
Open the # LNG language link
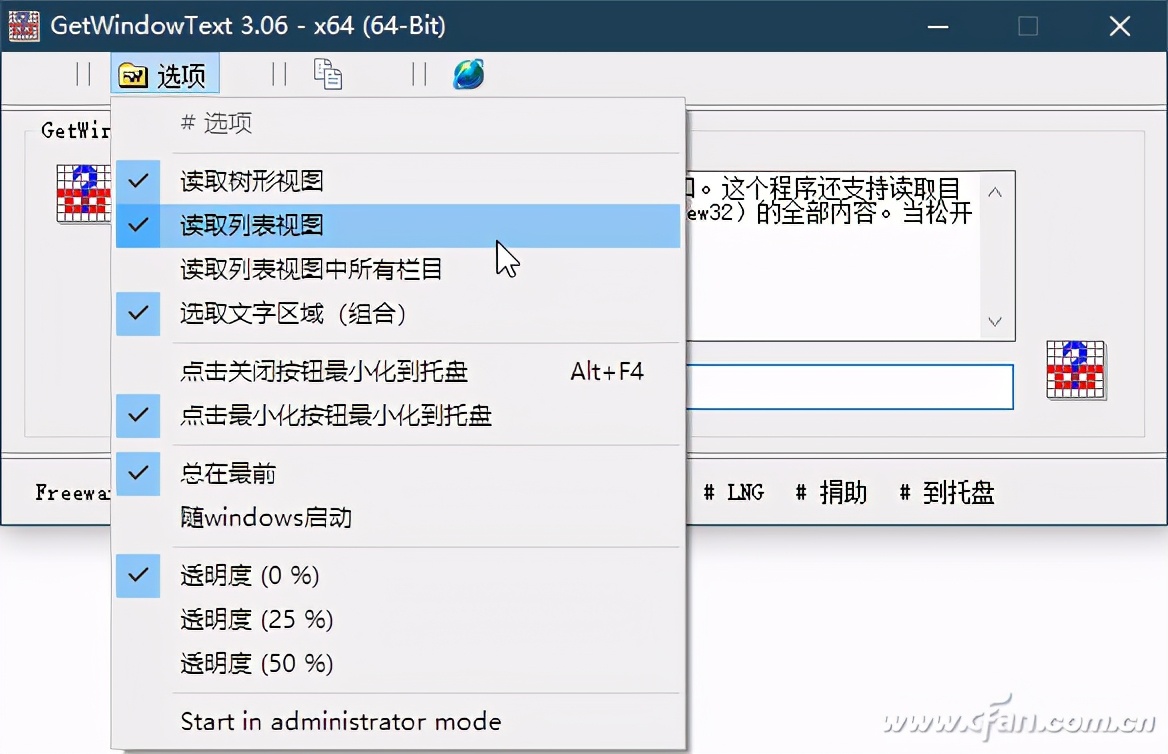pyautogui.click(x=734, y=492)
